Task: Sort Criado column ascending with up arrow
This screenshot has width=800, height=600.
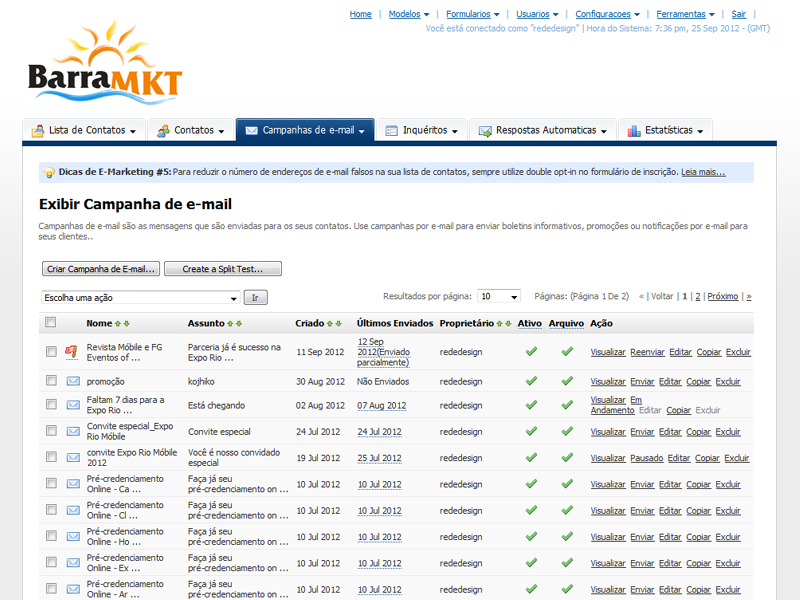Action: pyautogui.click(x=330, y=323)
